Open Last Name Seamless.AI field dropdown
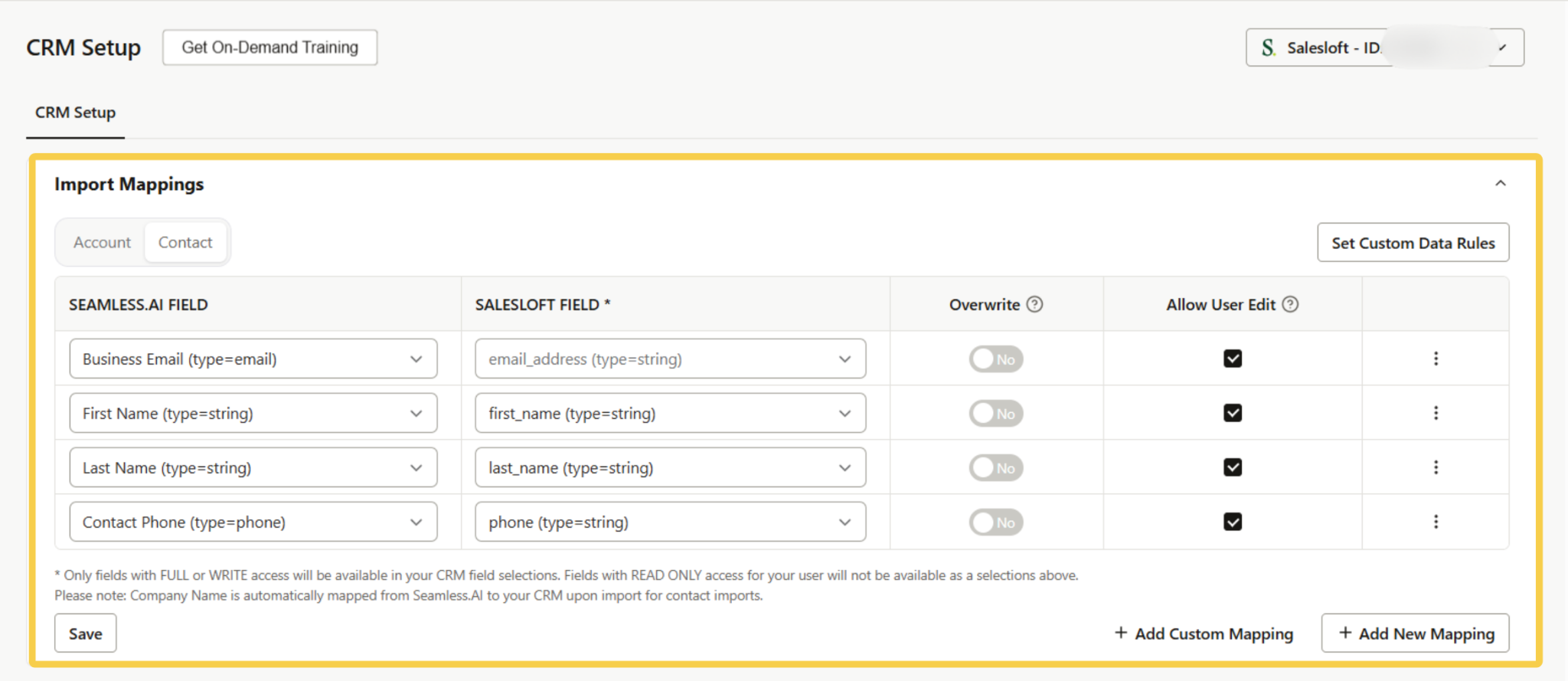The width and height of the screenshot is (1568, 681). click(253, 467)
